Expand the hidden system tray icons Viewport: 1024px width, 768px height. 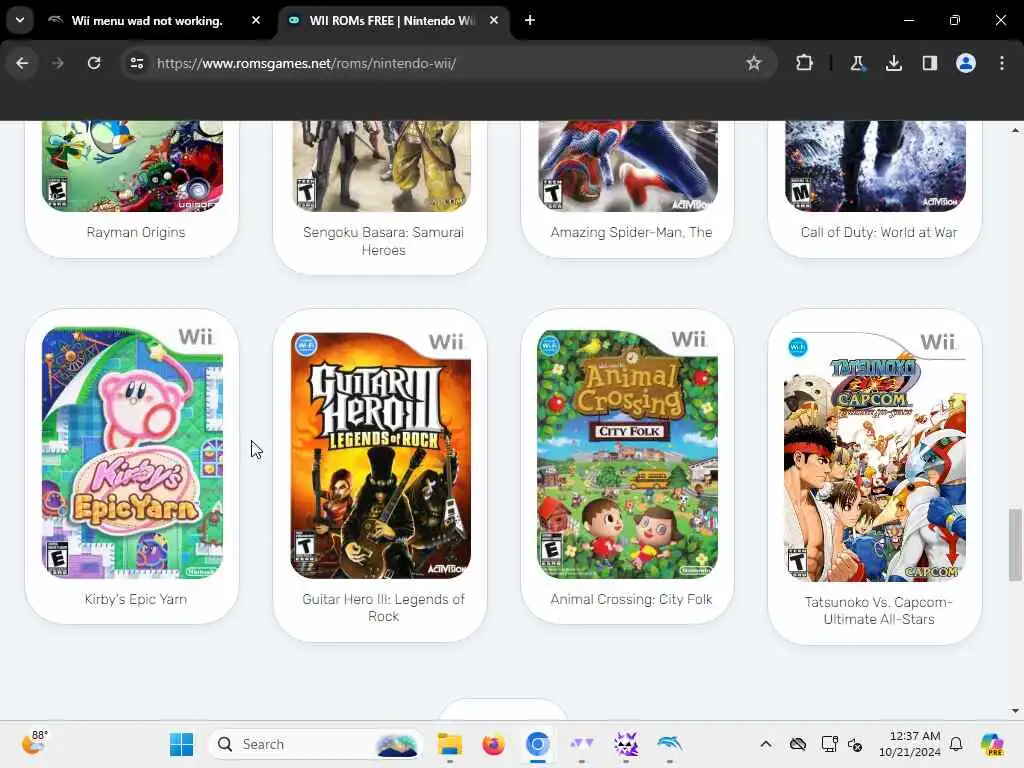[x=766, y=744]
